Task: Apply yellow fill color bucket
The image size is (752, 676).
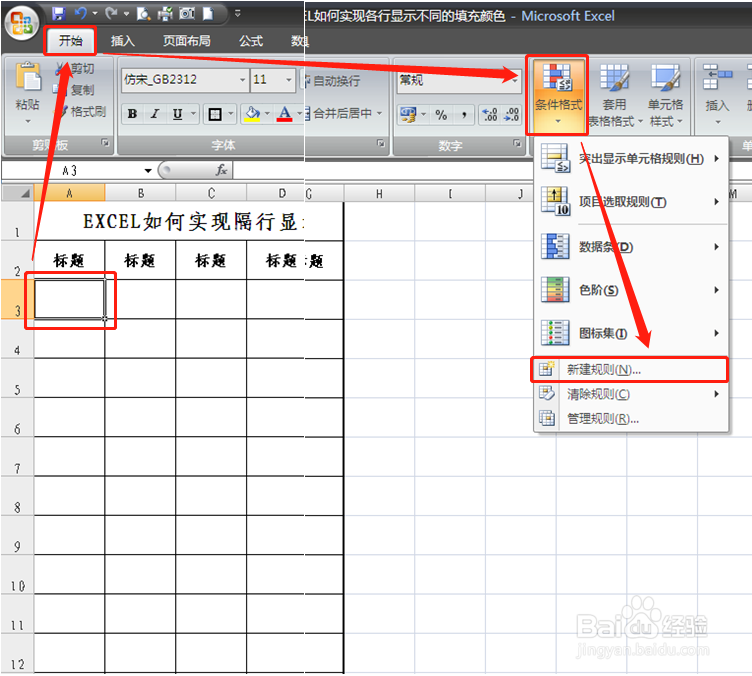Action: (x=252, y=114)
